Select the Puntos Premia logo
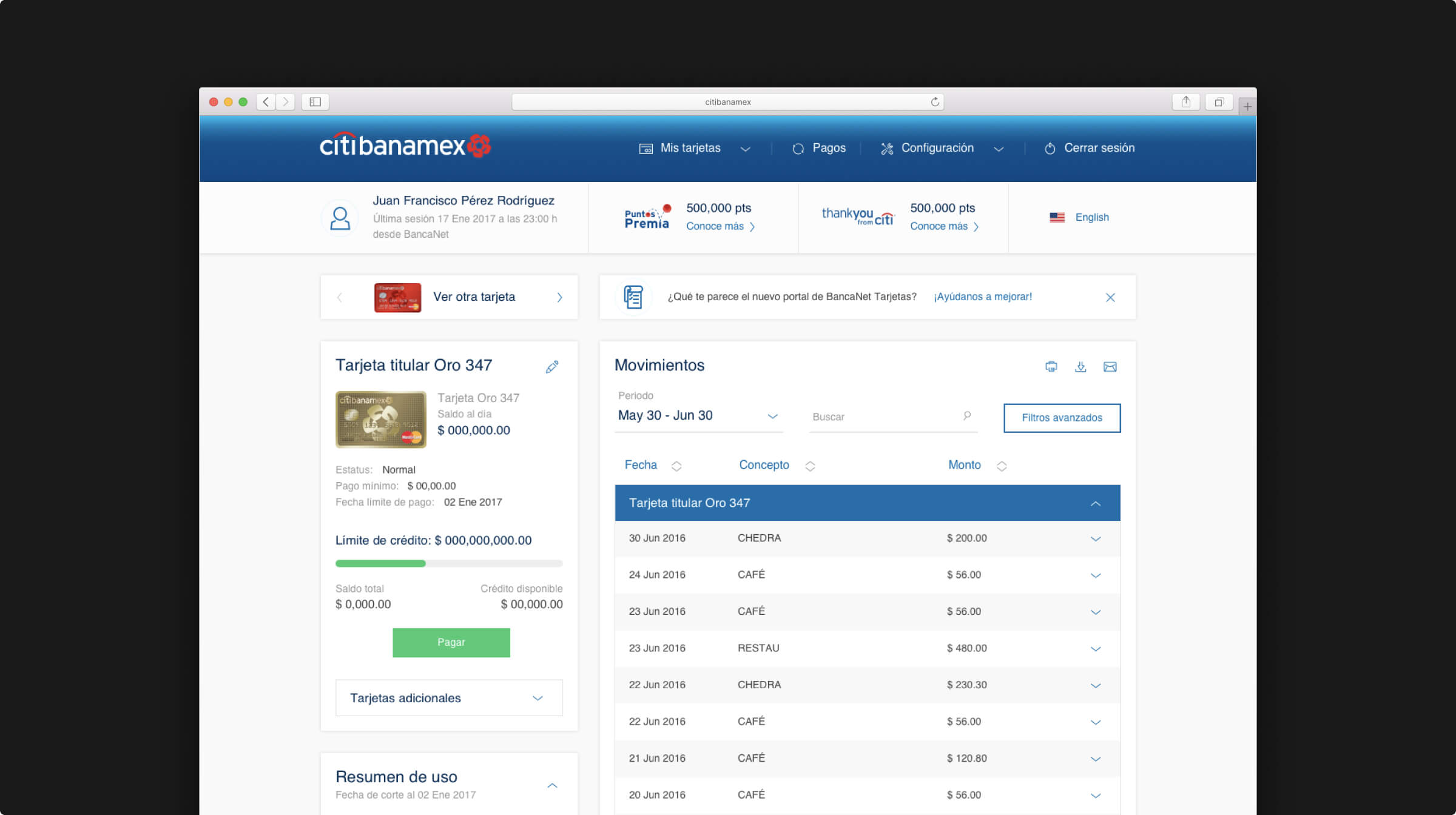The width and height of the screenshot is (1456, 815). tap(647, 216)
